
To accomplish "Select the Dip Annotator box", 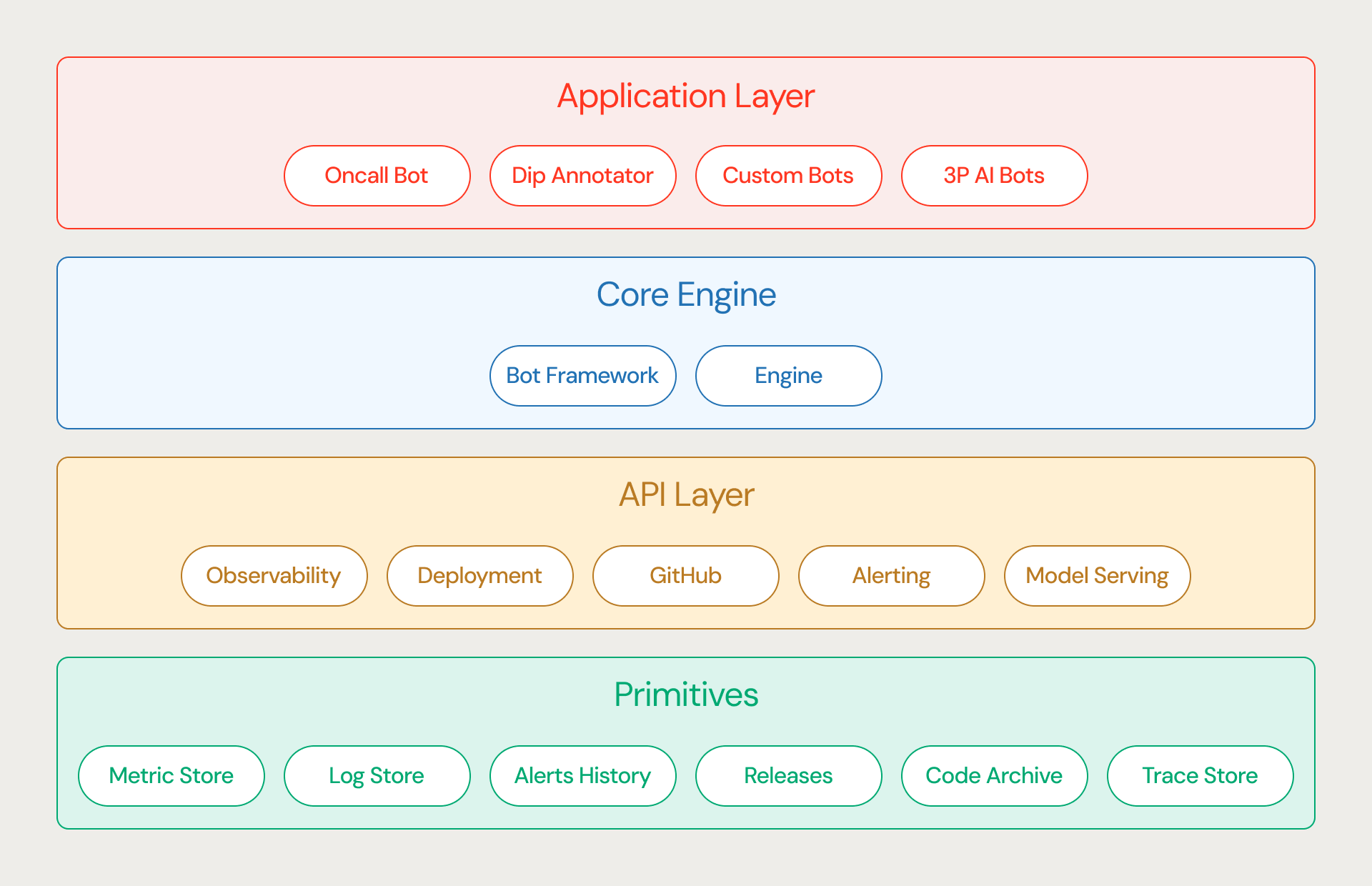I will pos(582,176).
